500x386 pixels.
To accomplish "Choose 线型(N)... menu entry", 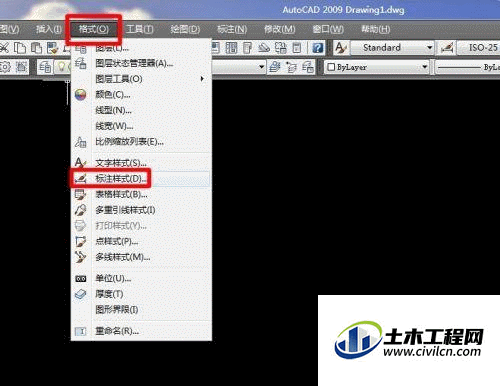I will pos(141,110).
